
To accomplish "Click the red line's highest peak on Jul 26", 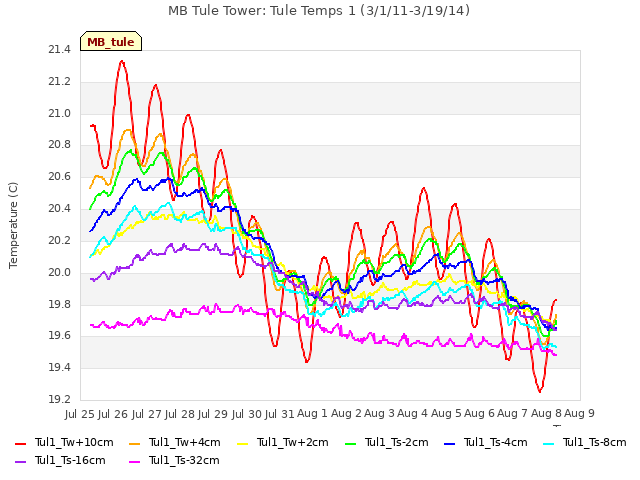I will coord(122,61).
